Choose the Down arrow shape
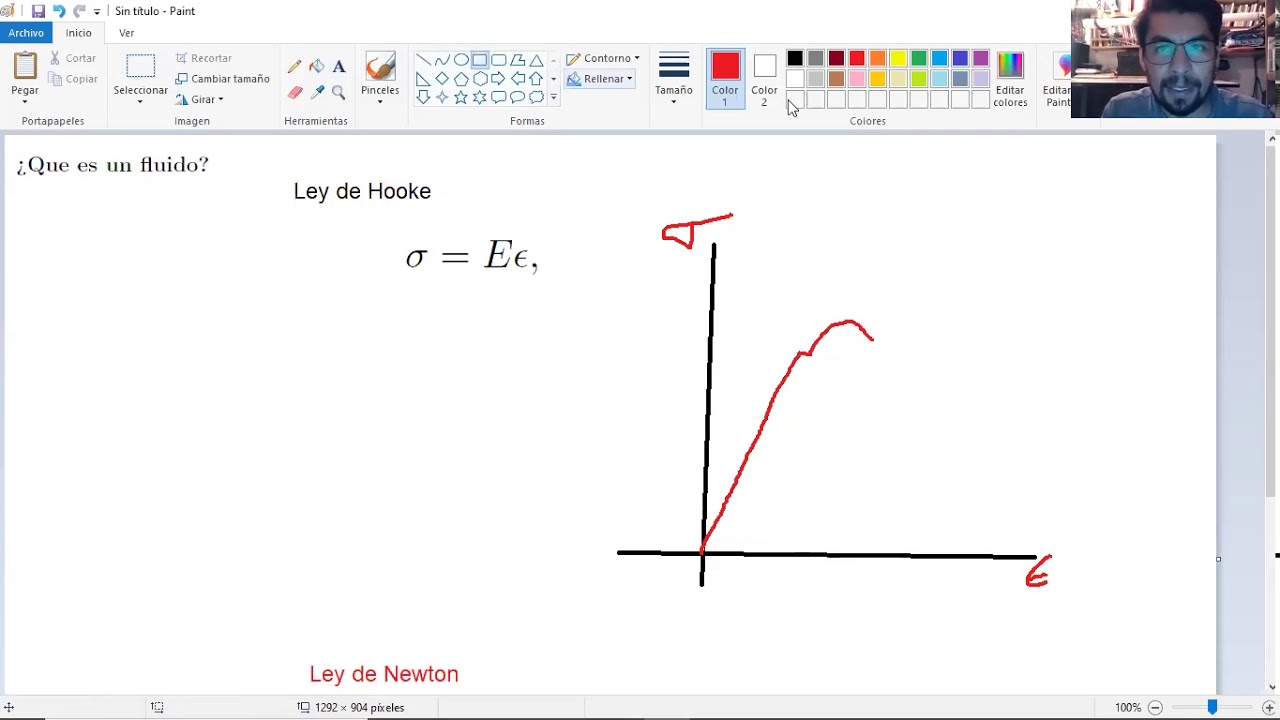Image resolution: width=1280 pixels, height=720 pixels. pos(423,98)
